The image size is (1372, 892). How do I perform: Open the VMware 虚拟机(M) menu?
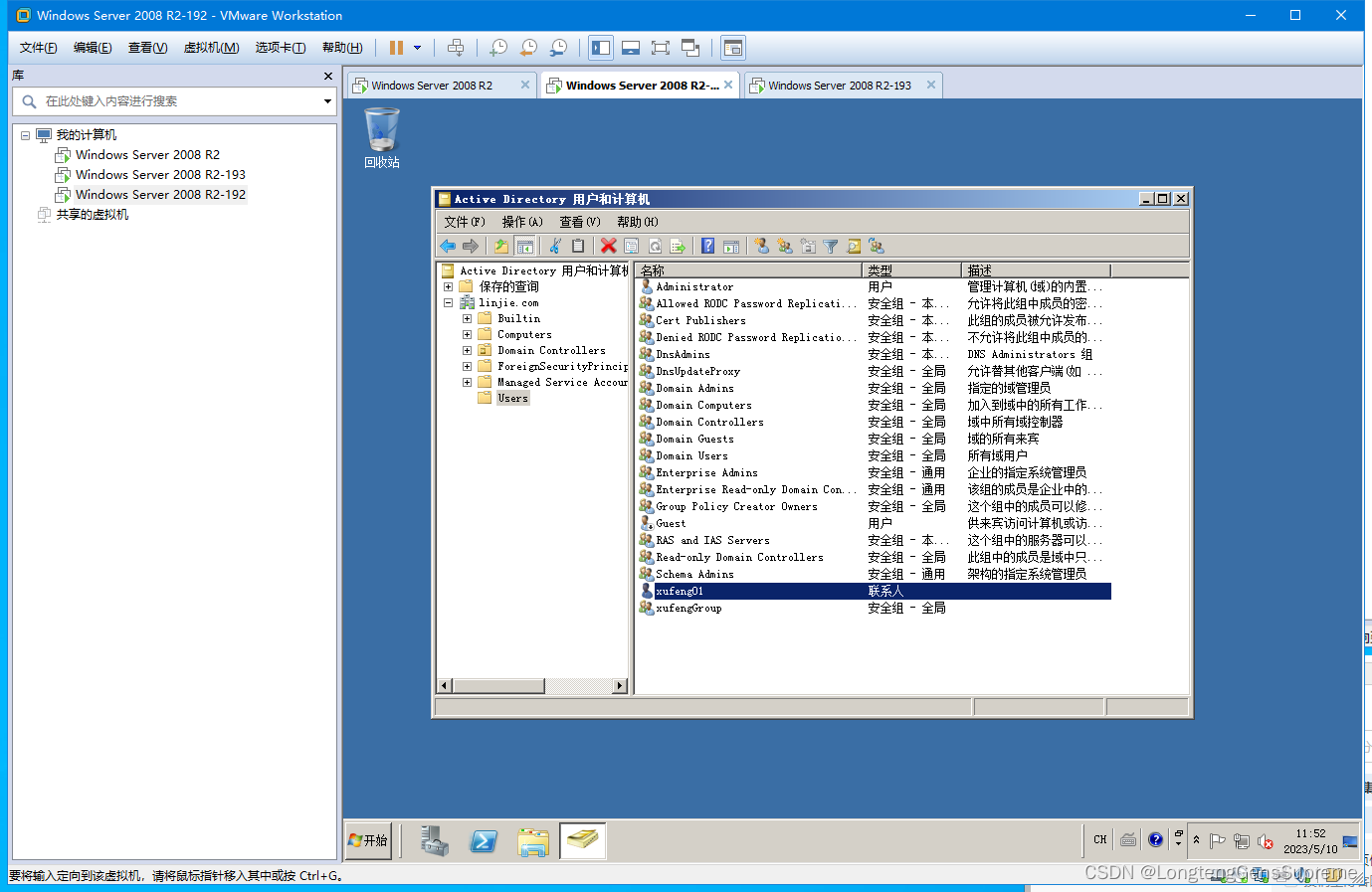[212, 48]
